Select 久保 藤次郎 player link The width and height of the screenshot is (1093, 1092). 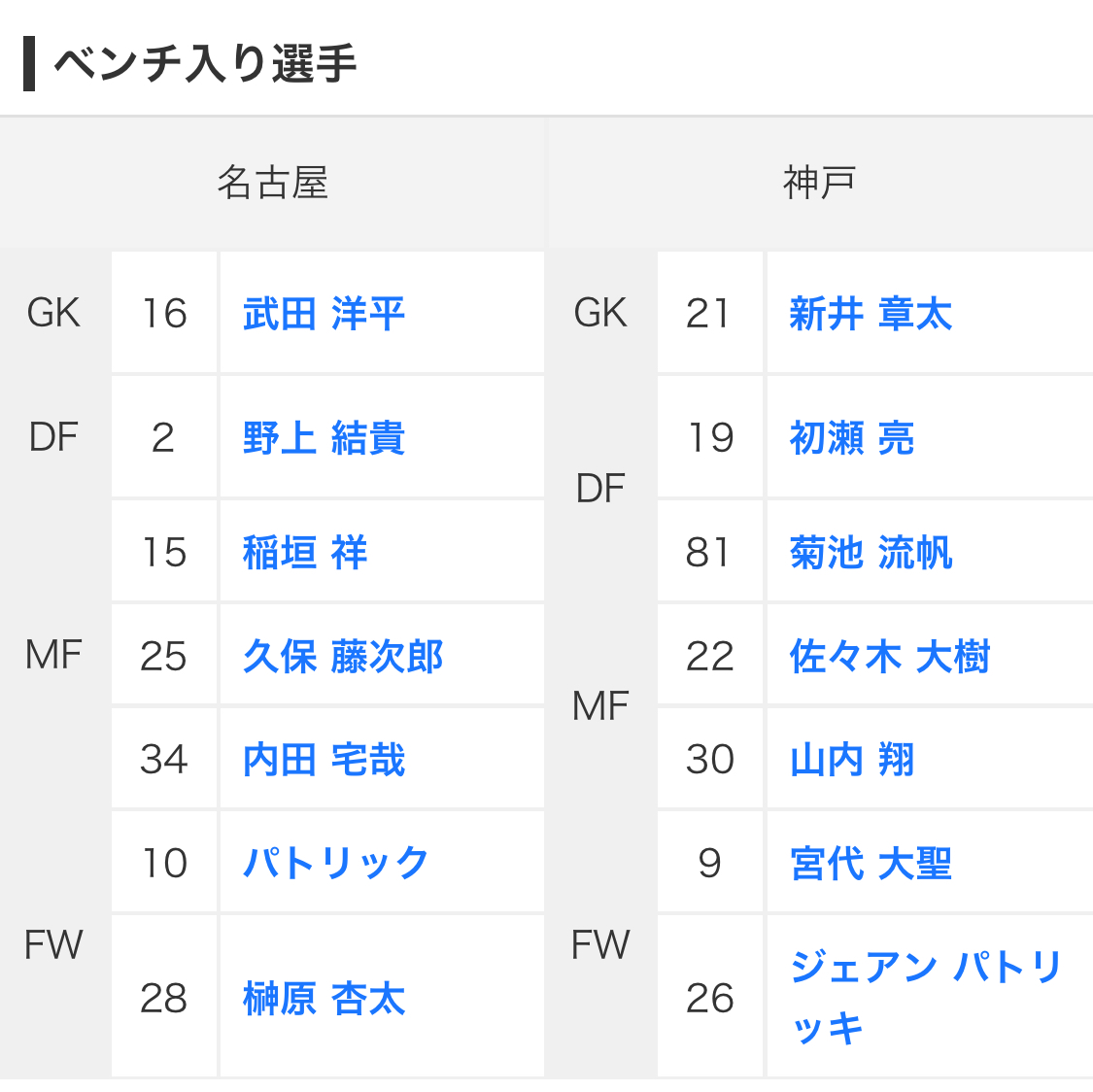pyautogui.click(x=343, y=657)
